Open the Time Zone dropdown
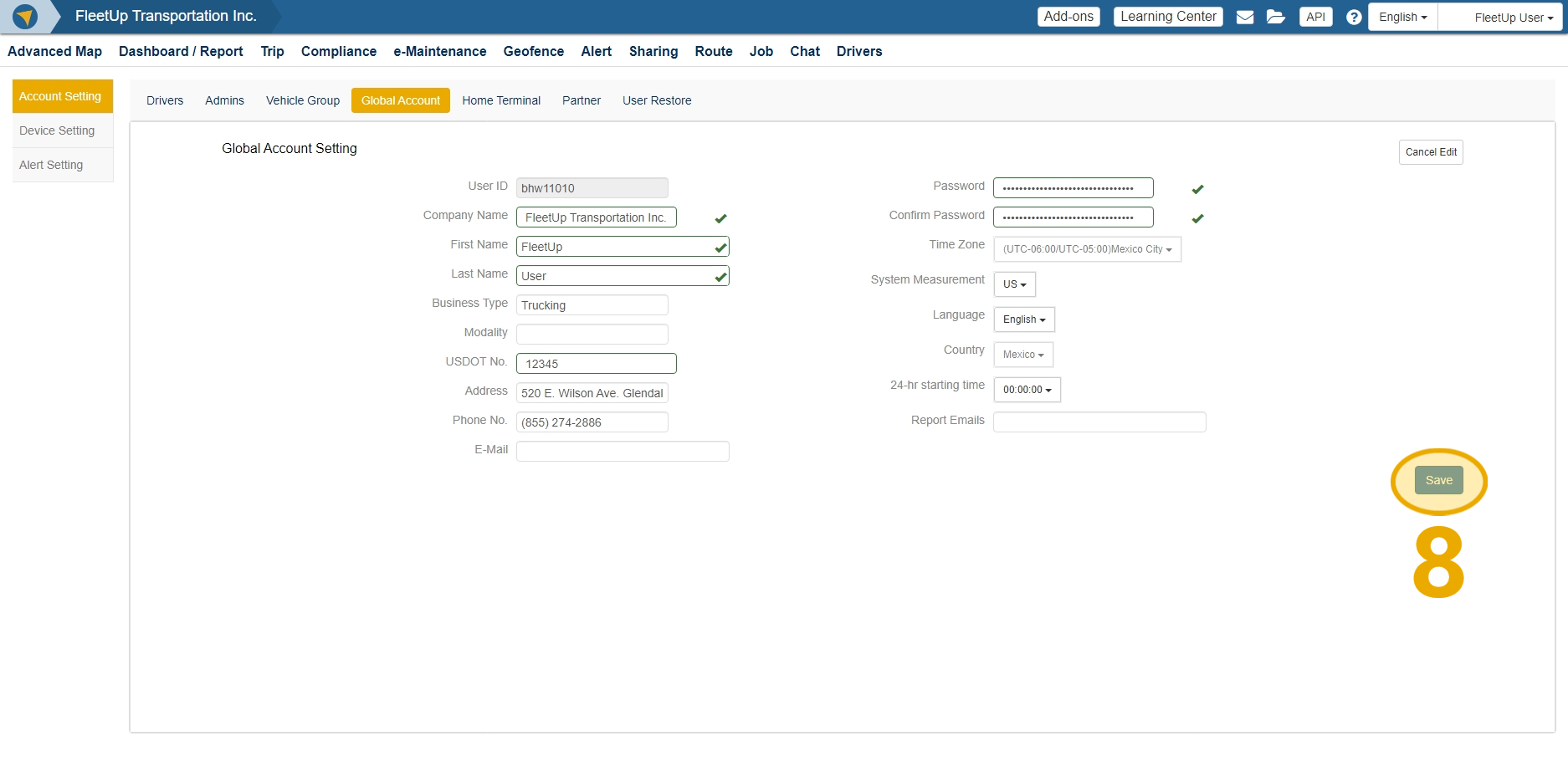The height and width of the screenshot is (777, 1568). (x=1087, y=249)
